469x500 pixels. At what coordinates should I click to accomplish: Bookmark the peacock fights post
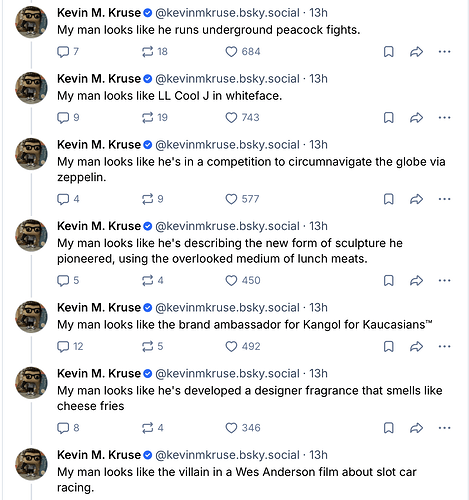coord(389,52)
